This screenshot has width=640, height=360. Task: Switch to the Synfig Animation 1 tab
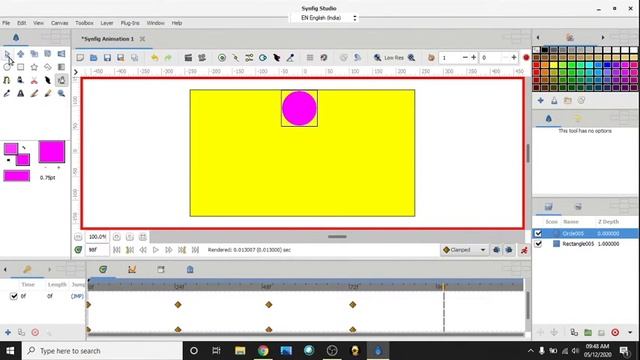[x=107, y=39]
